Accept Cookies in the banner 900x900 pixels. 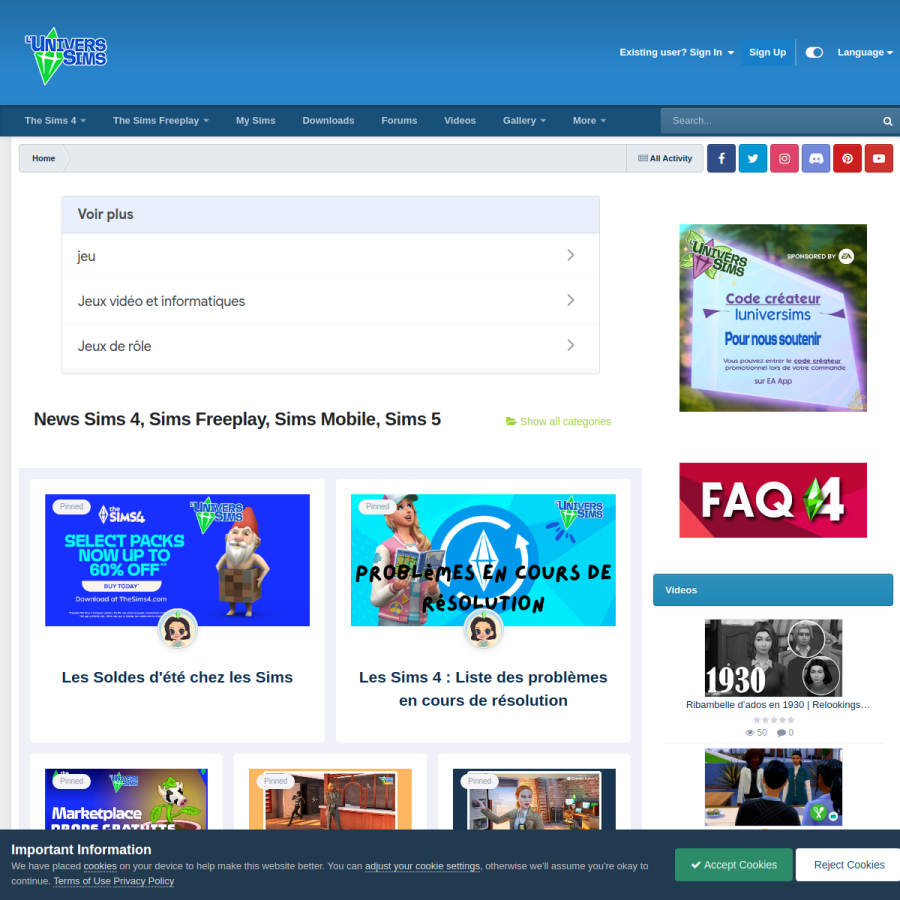[x=734, y=864]
